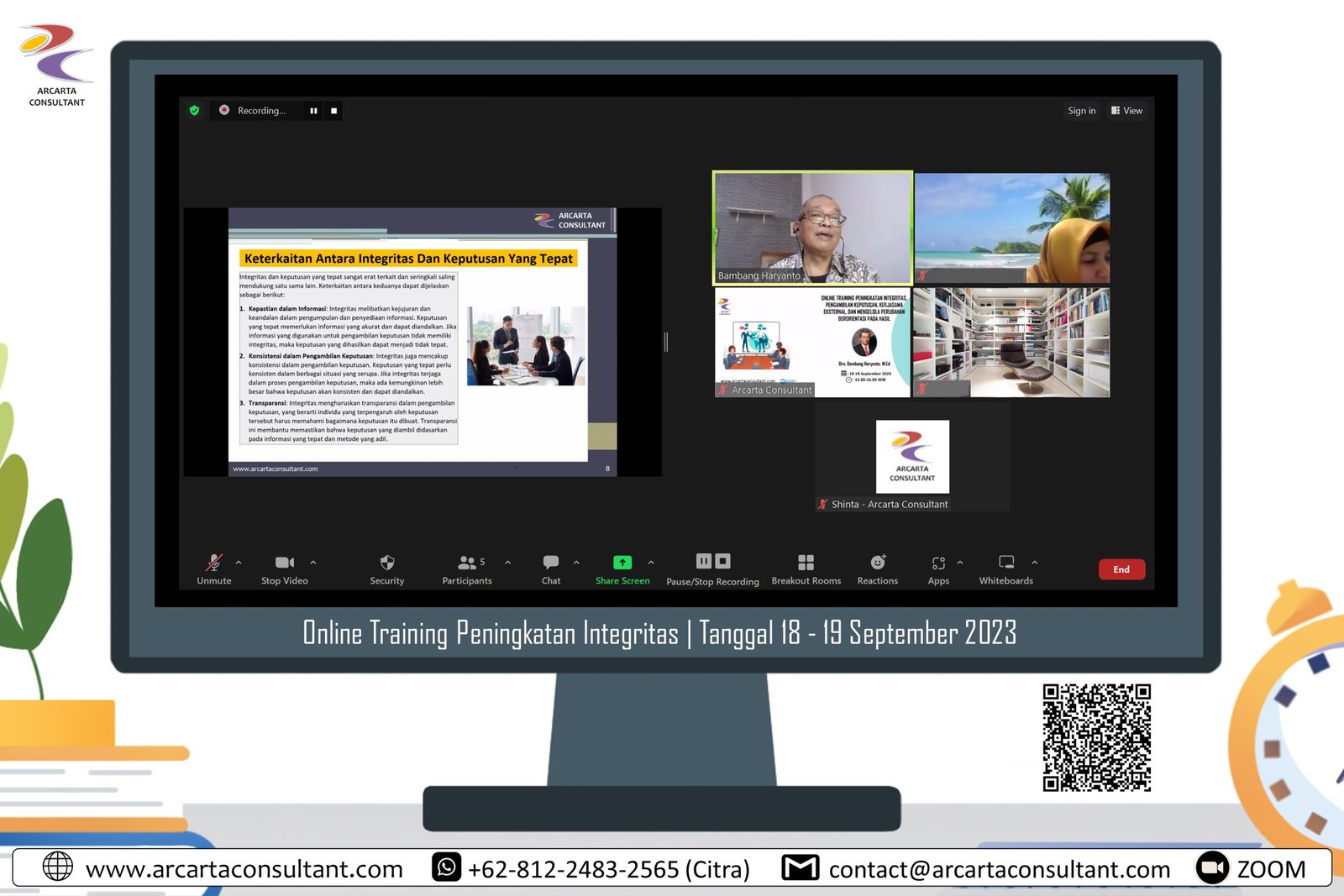Open Whiteboards
Screen dimensions: 1344x896
pyautogui.click(x=1006, y=563)
